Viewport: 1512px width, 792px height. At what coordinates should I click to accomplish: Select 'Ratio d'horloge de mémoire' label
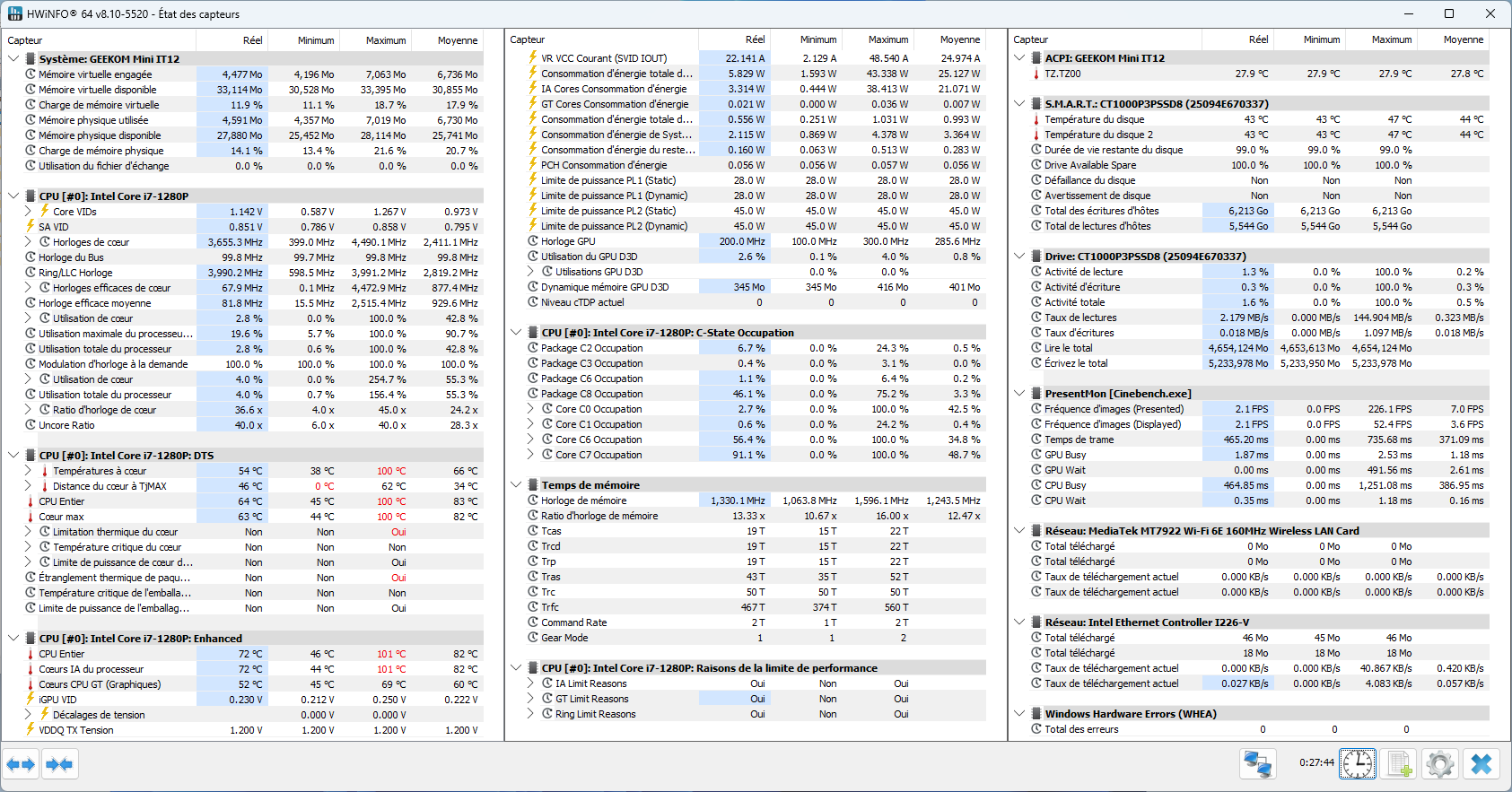pyautogui.click(x=599, y=516)
